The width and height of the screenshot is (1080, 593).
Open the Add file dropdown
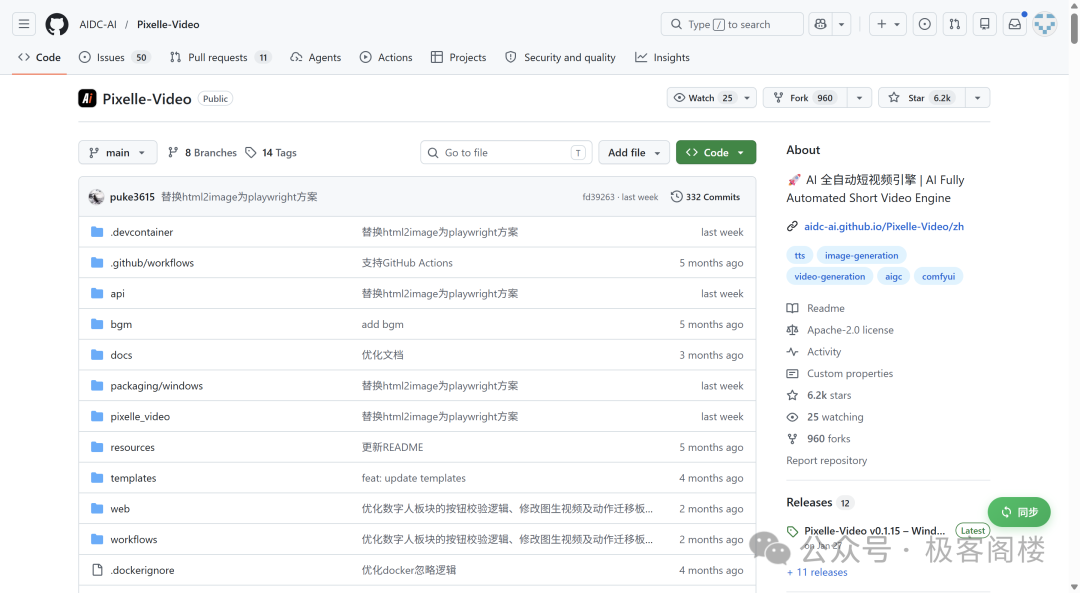pos(634,152)
